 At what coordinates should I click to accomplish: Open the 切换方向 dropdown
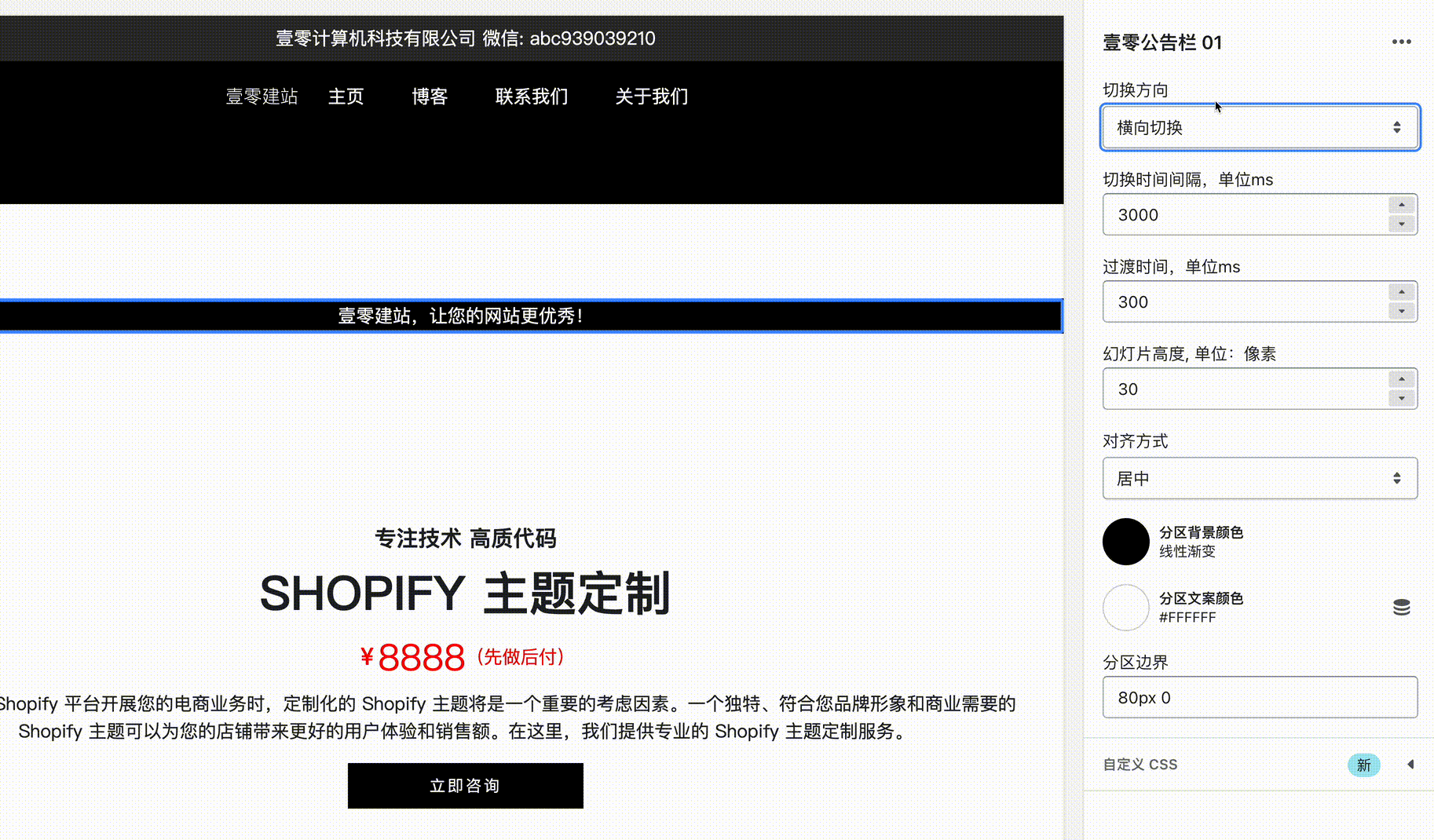1259,127
